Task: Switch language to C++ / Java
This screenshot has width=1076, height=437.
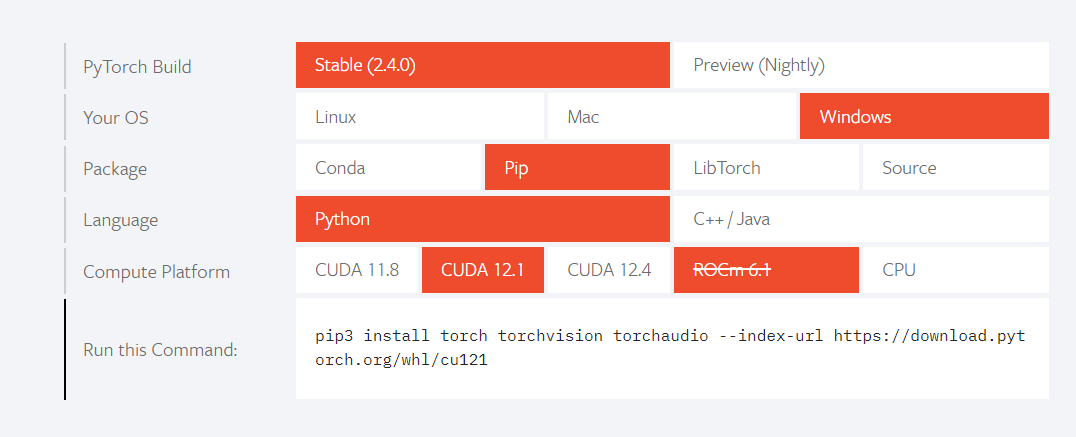Action: coord(860,219)
